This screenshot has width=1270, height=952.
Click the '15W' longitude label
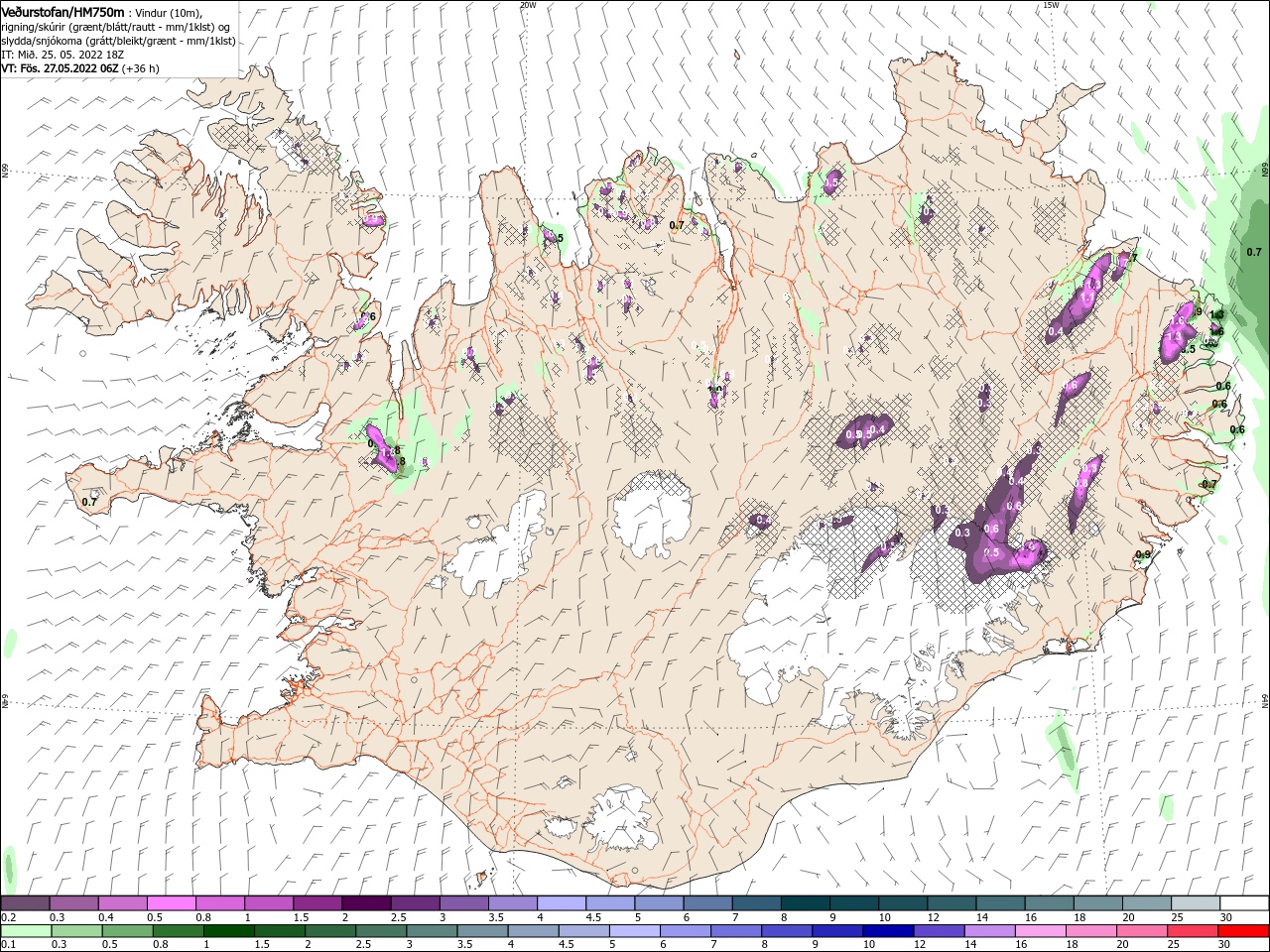(x=1051, y=5)
